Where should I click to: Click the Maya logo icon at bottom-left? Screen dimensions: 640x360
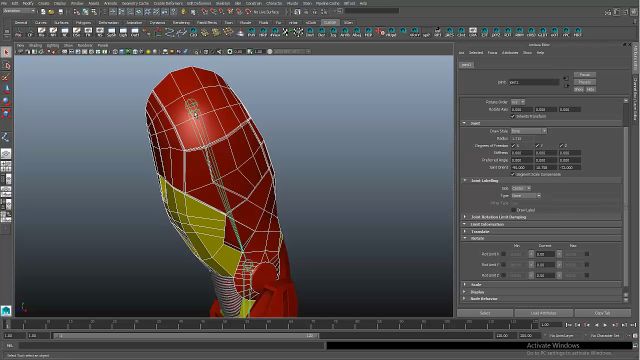(6, 311)
